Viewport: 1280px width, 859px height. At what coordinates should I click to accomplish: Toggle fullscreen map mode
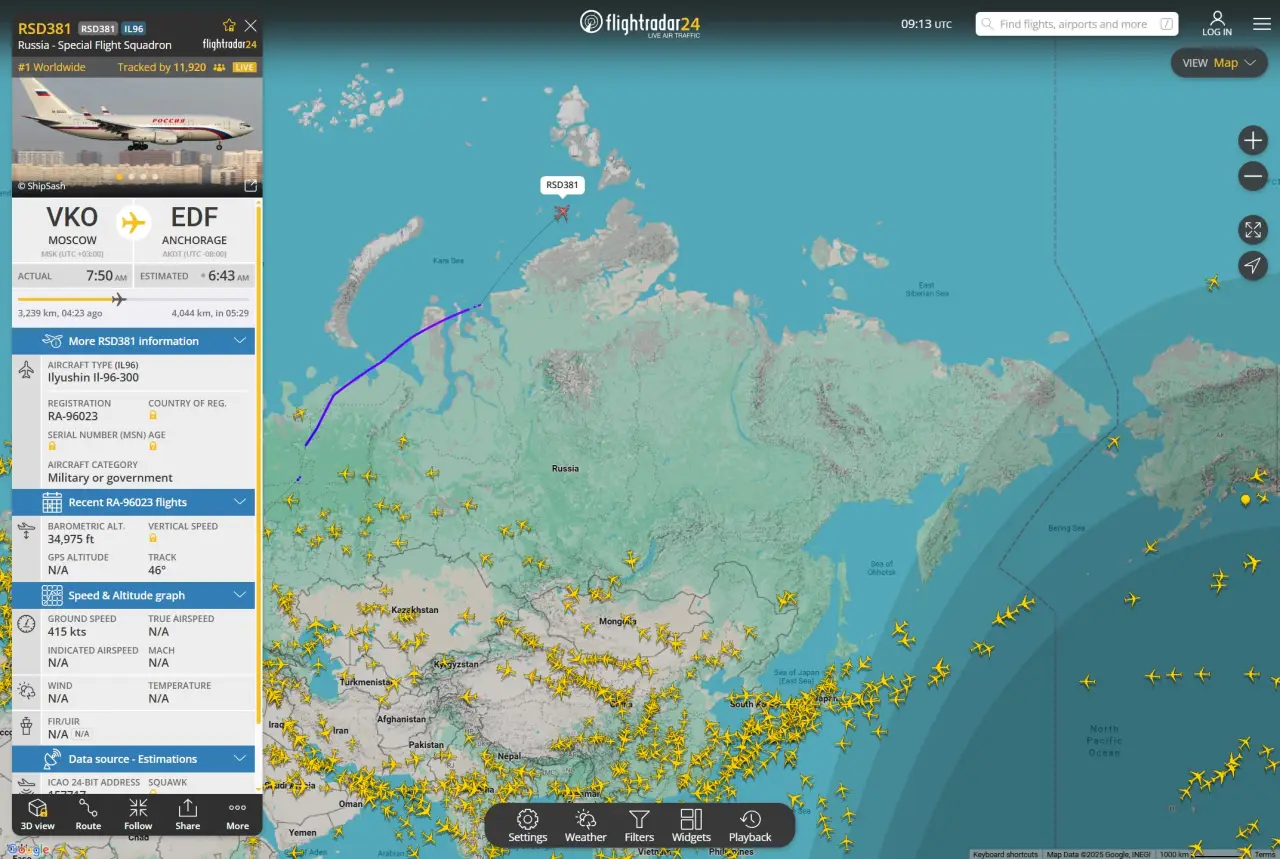pyautogui.click(x=1253, y=230)
